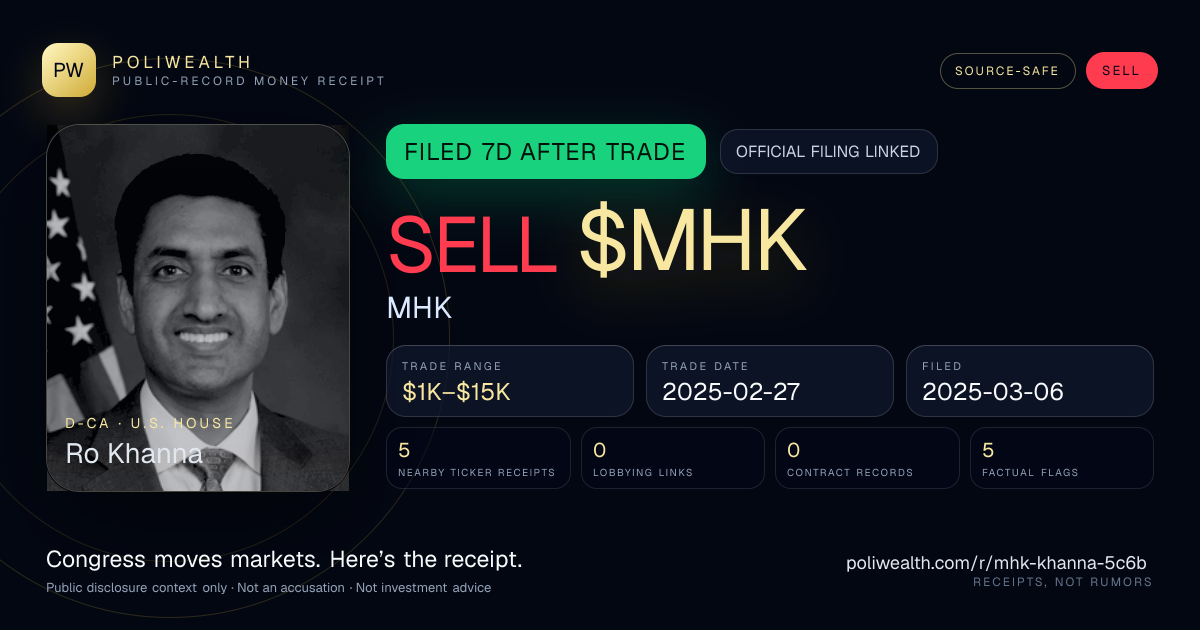
Task: Click the PW gold logo icon
Action: pos(69,70)
